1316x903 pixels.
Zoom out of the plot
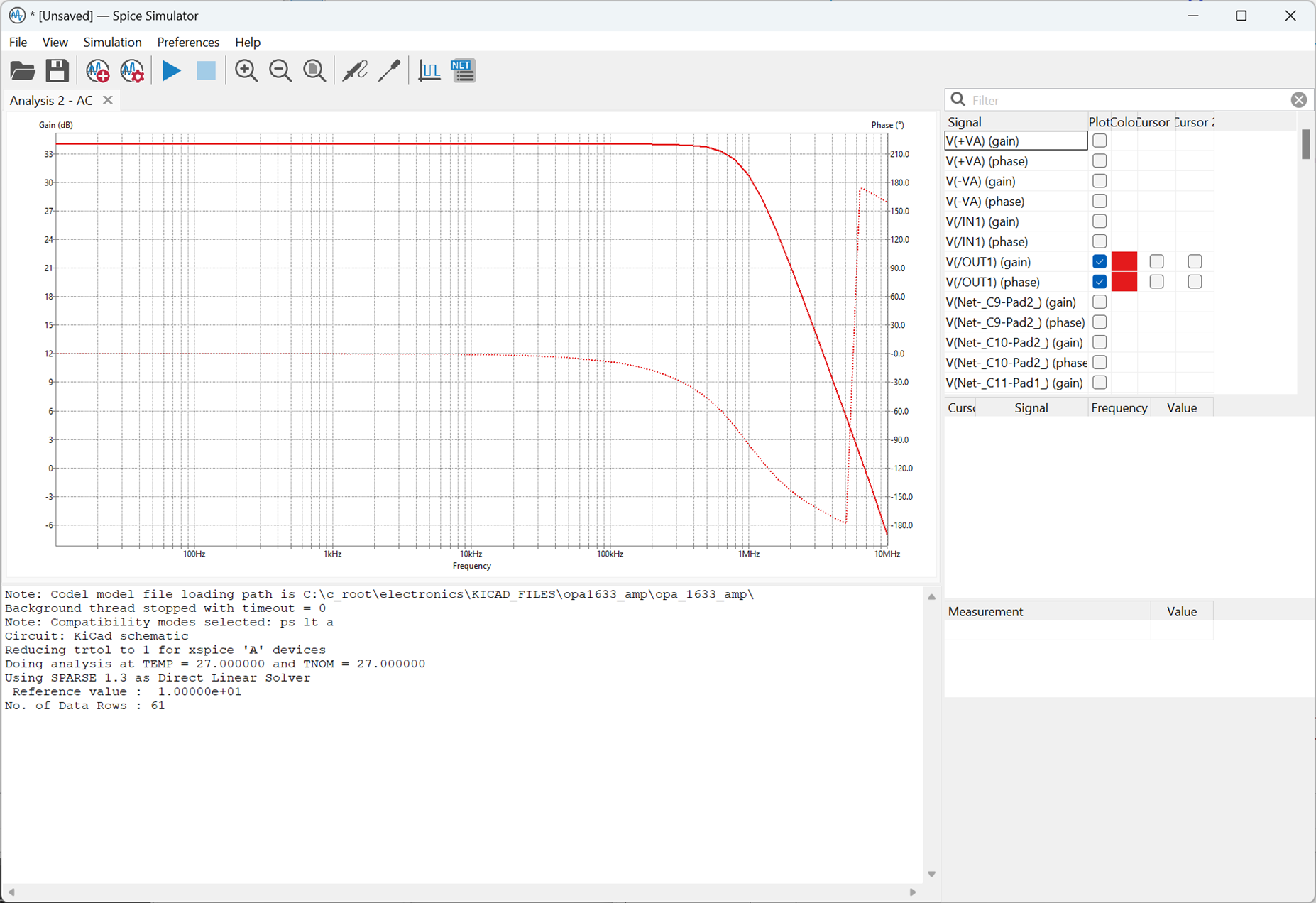[x=280, y=71]
